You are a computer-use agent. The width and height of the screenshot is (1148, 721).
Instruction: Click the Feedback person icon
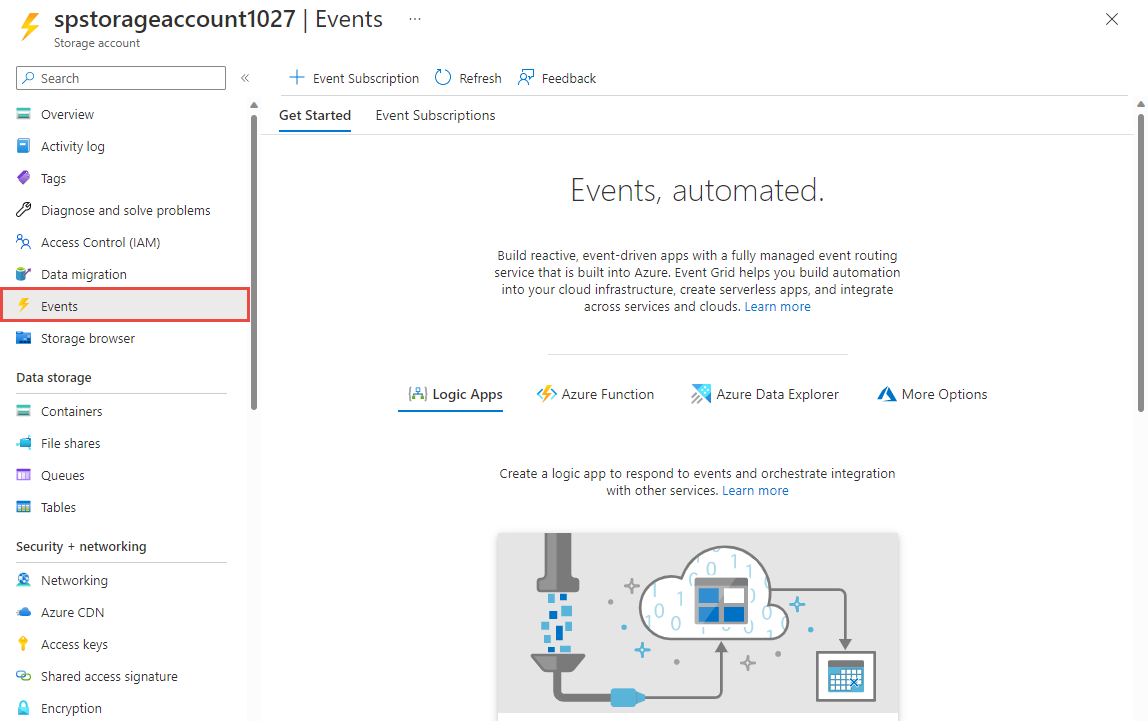point(526,78)
